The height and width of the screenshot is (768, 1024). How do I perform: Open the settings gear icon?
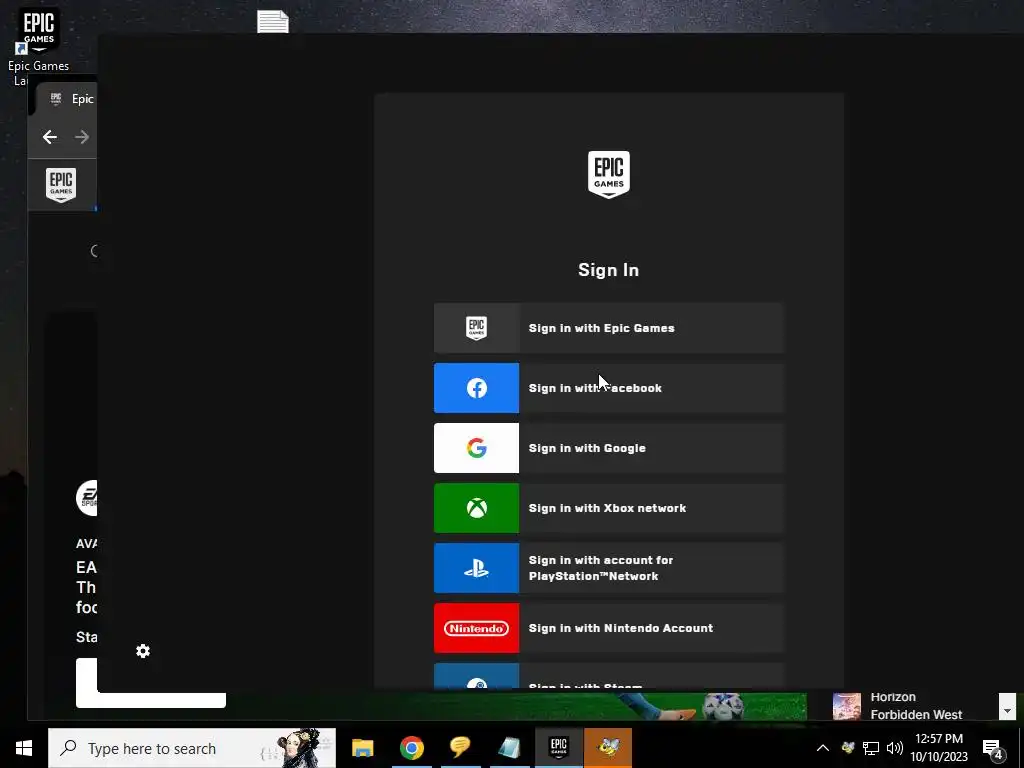143,651
